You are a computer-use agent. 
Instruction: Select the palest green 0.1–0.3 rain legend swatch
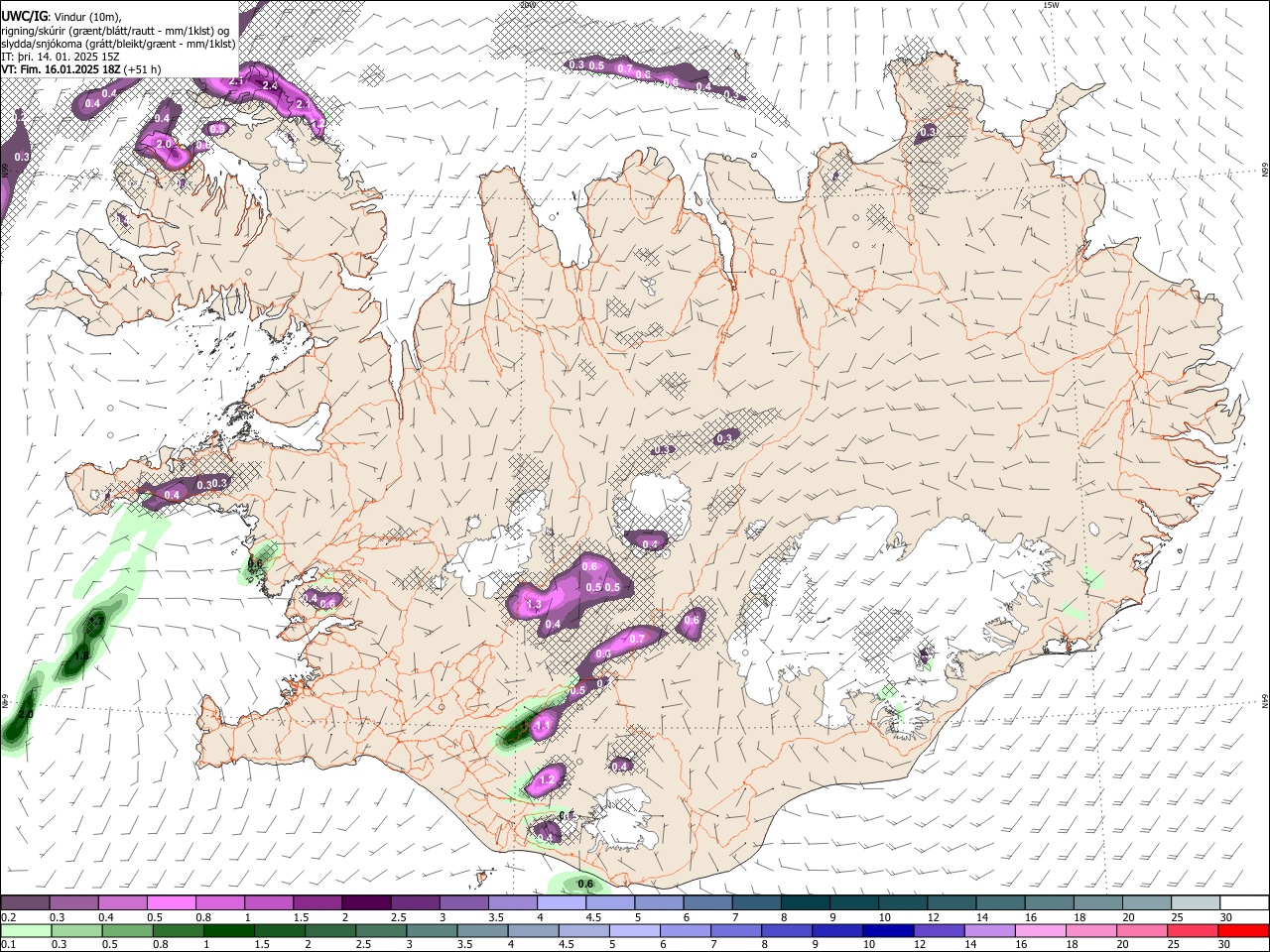pos(25,930)
